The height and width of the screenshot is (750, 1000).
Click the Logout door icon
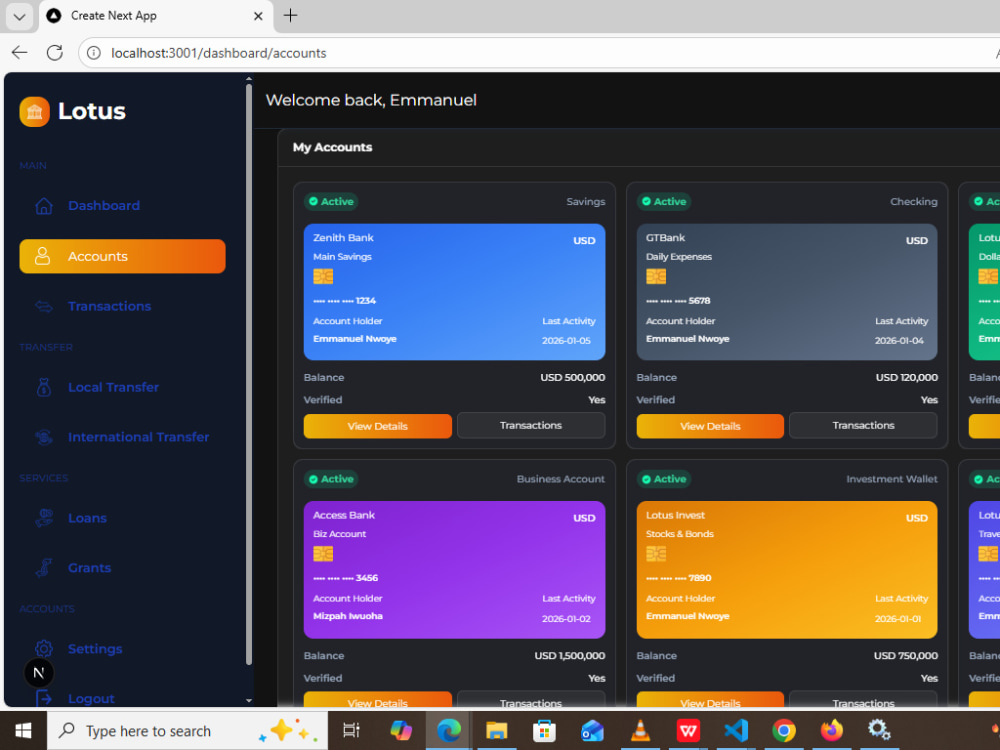[x=43, y=698]
